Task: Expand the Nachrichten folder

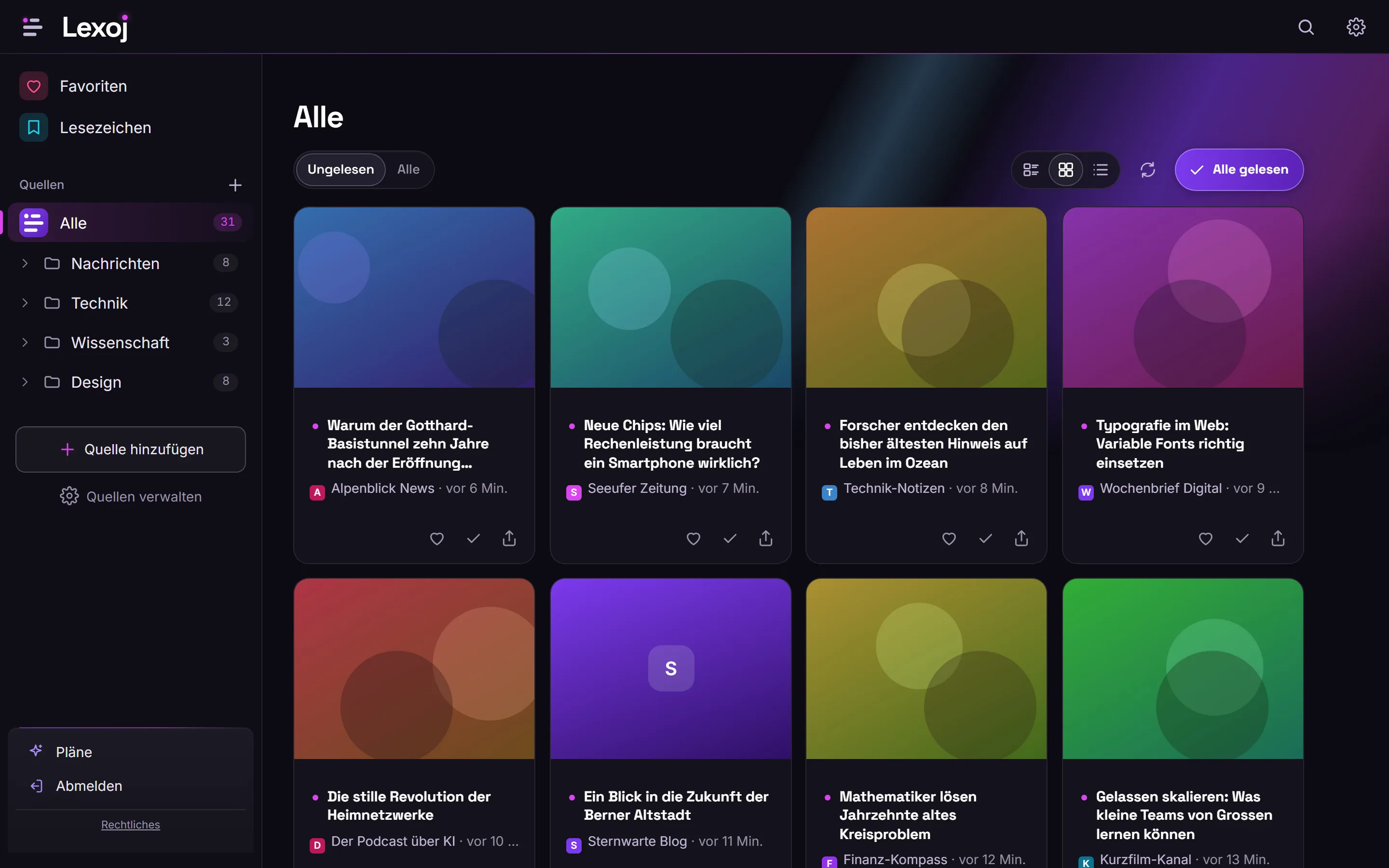Action: click(x=25, y=263)
